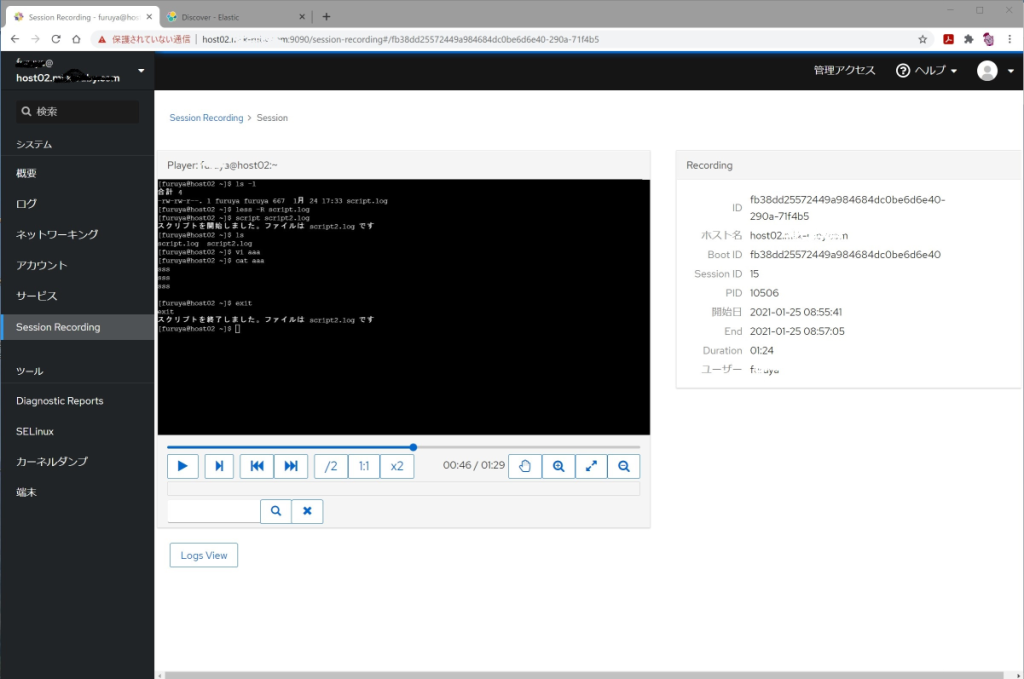The image size is (1024, 679).
Task: Fit player to size with arrows icon
Action: pos(591,466)
